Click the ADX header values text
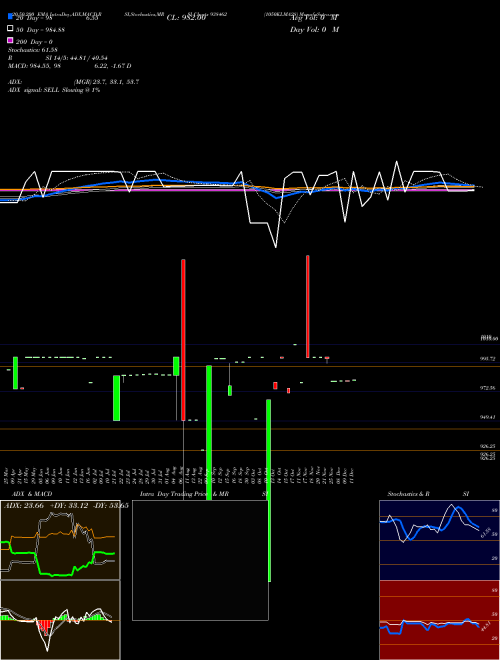This screenshot has height=660, width=500. pyautogui.click(x=66, y=506)
